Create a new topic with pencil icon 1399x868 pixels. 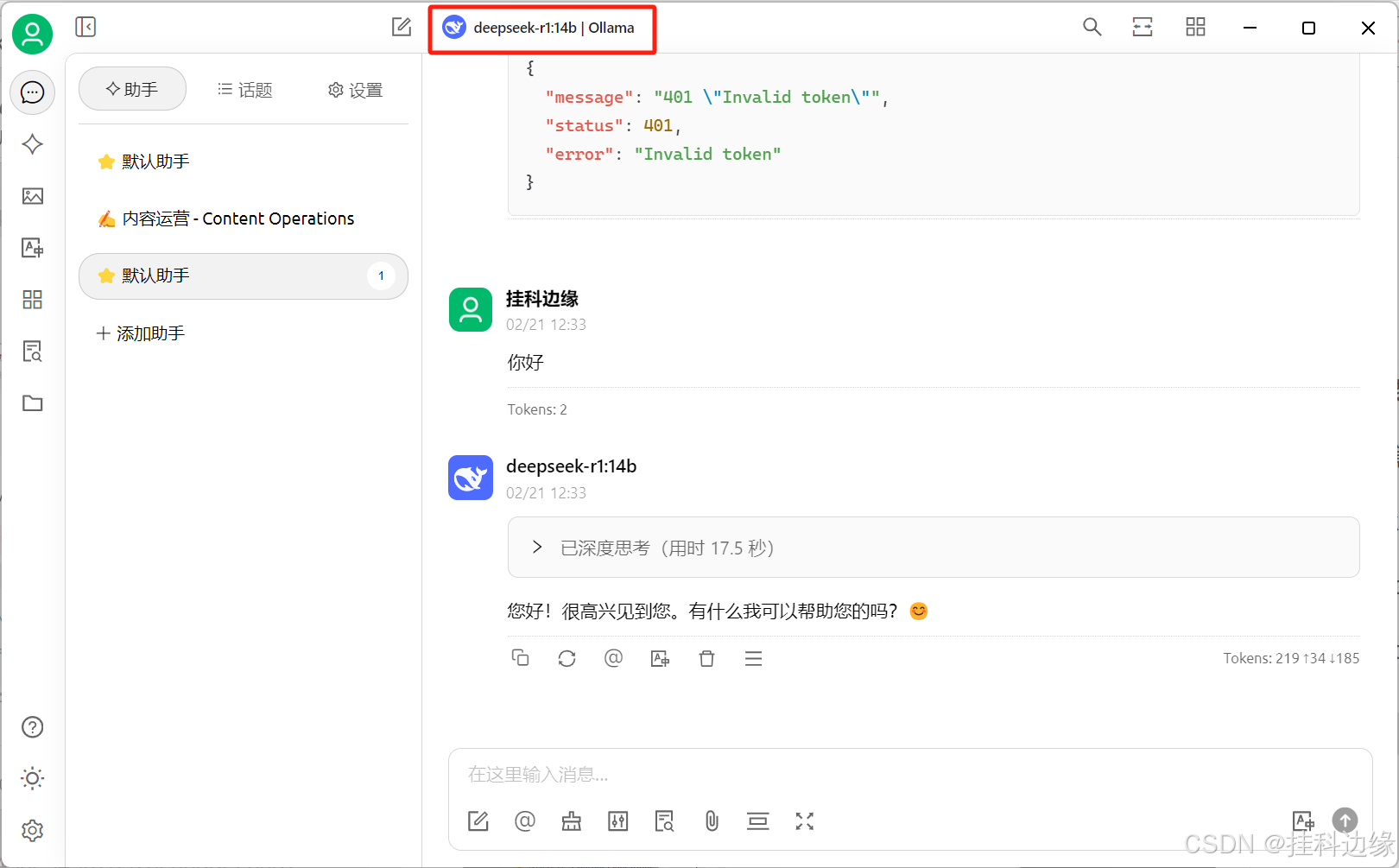click(402, 27)
